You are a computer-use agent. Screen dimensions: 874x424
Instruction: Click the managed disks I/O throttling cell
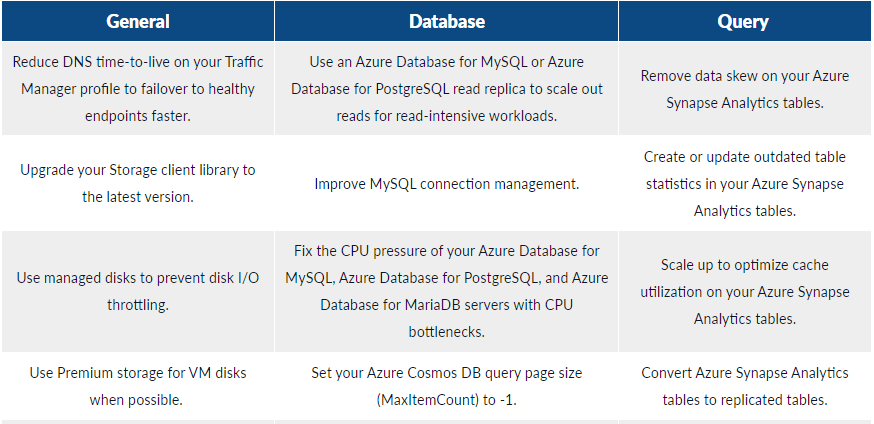click(137, 291)
